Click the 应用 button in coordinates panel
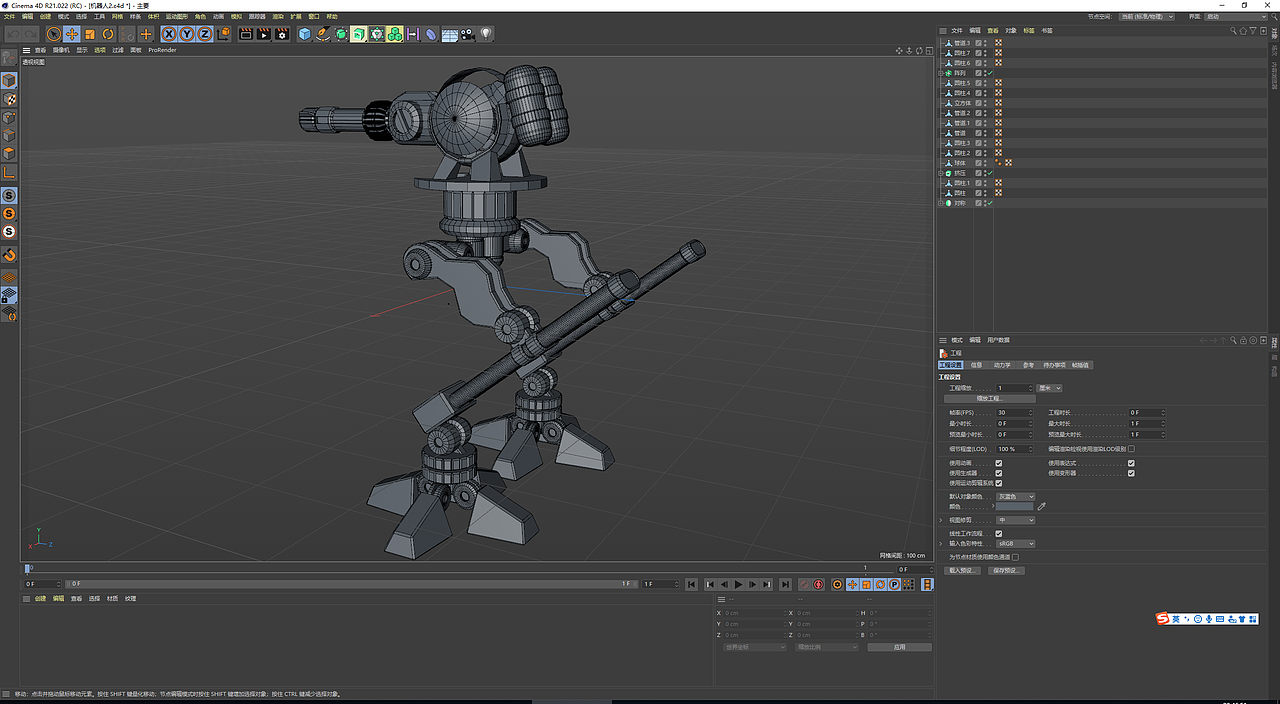 pyautogui.click(x=899, y=647)
